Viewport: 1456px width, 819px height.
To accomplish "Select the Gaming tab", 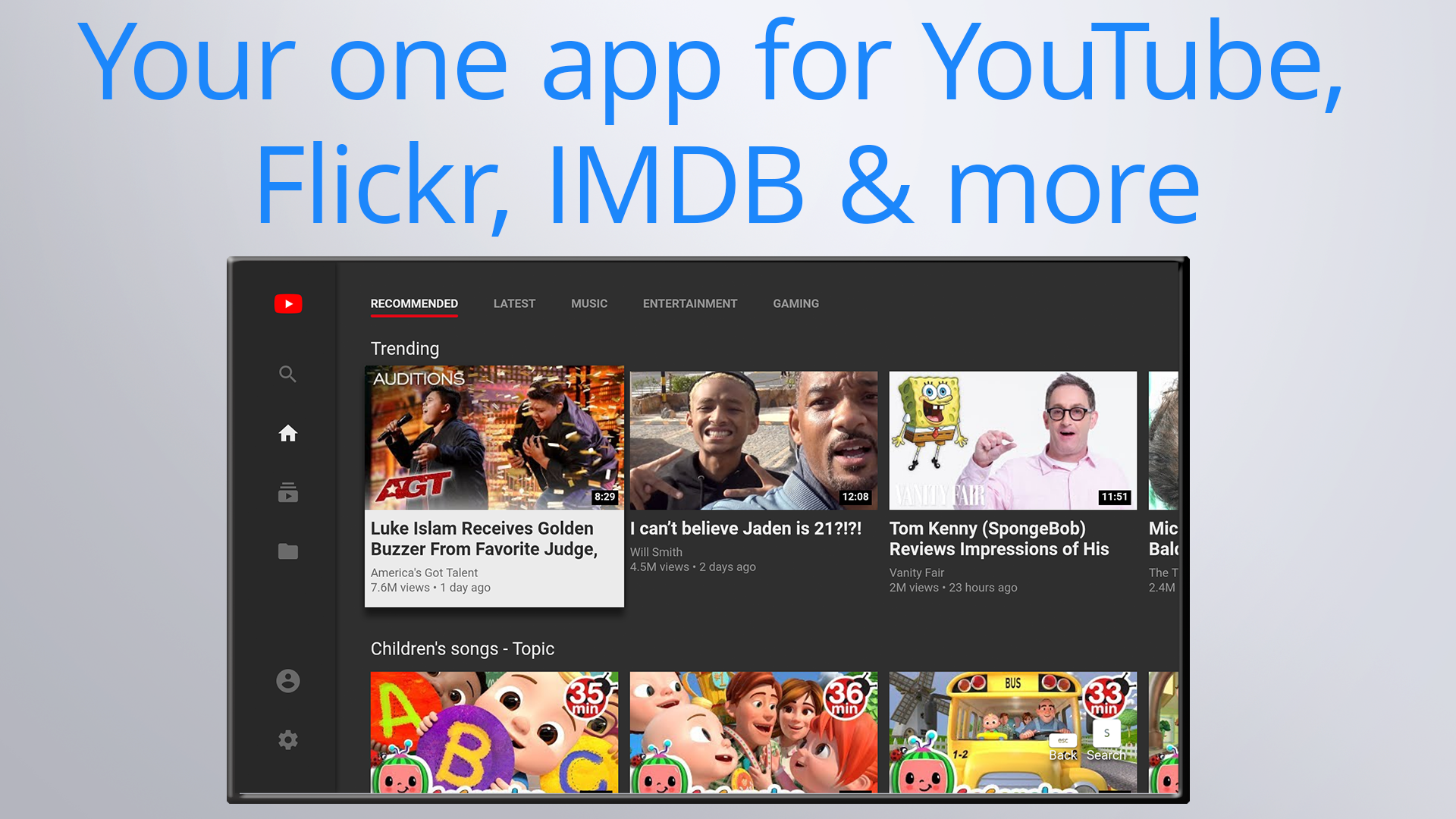I will pyautogui.click(x=795, y=303).
